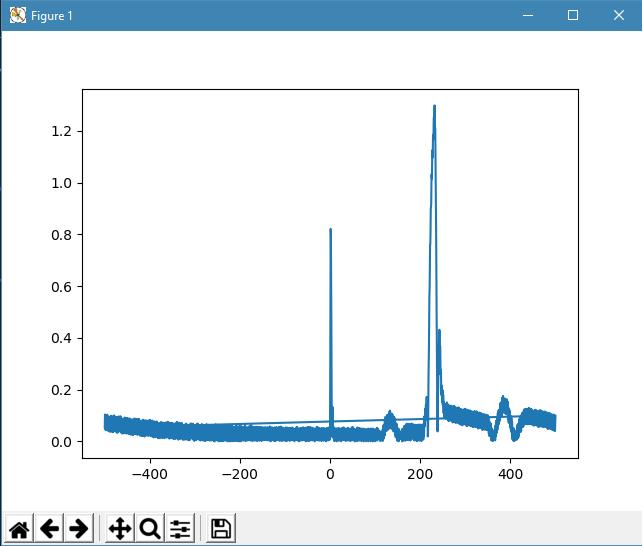Click the y-axis tick label 0.2
The height and width of the screenshot is (546, 643).
pos(62,390)
